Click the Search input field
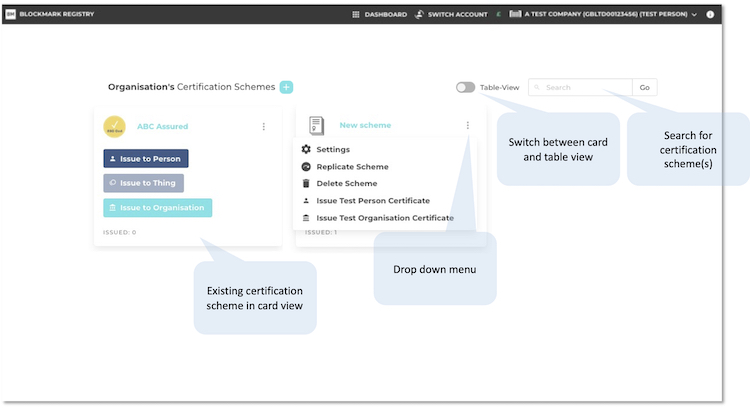Image resolution: width=750 pixels, height=408 pixels. pos(582,87)
